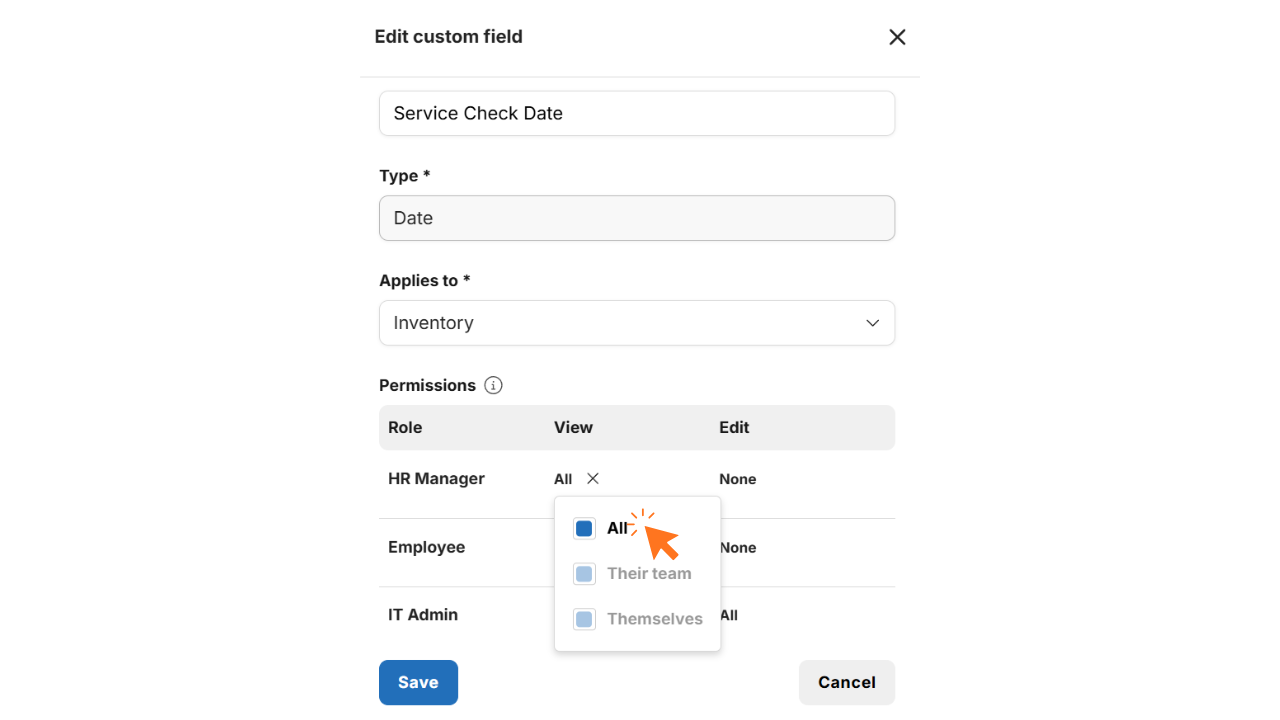
Task: Clear HR Manager View selection with X
Action: 593,479
